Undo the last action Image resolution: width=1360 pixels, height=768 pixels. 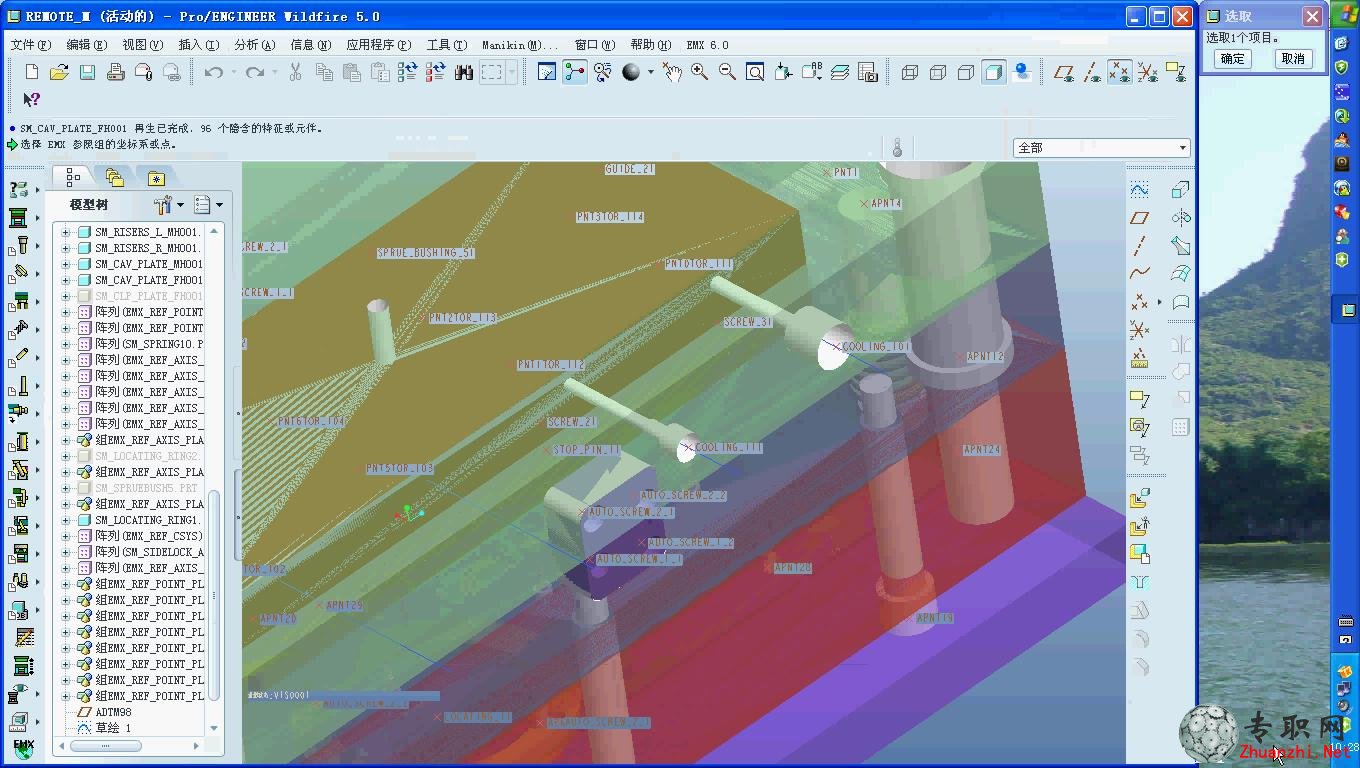213,72
